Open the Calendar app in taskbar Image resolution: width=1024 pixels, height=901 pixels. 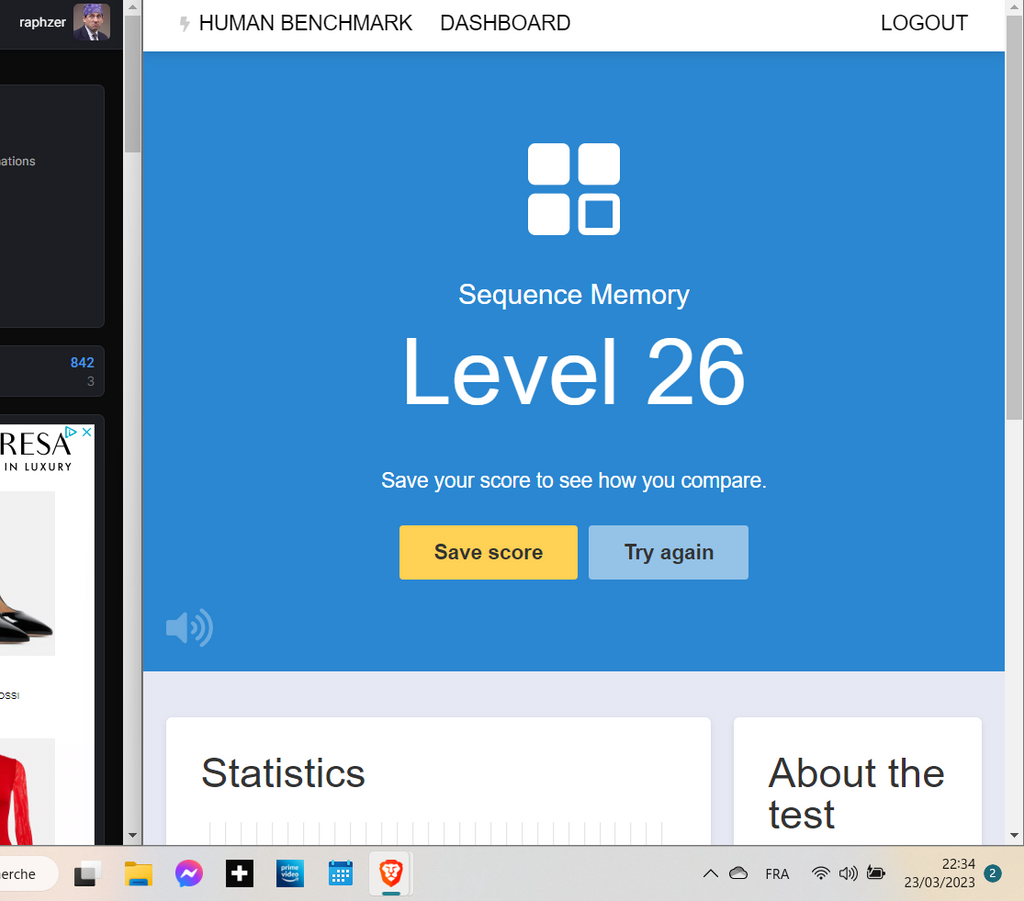[340, 874]
